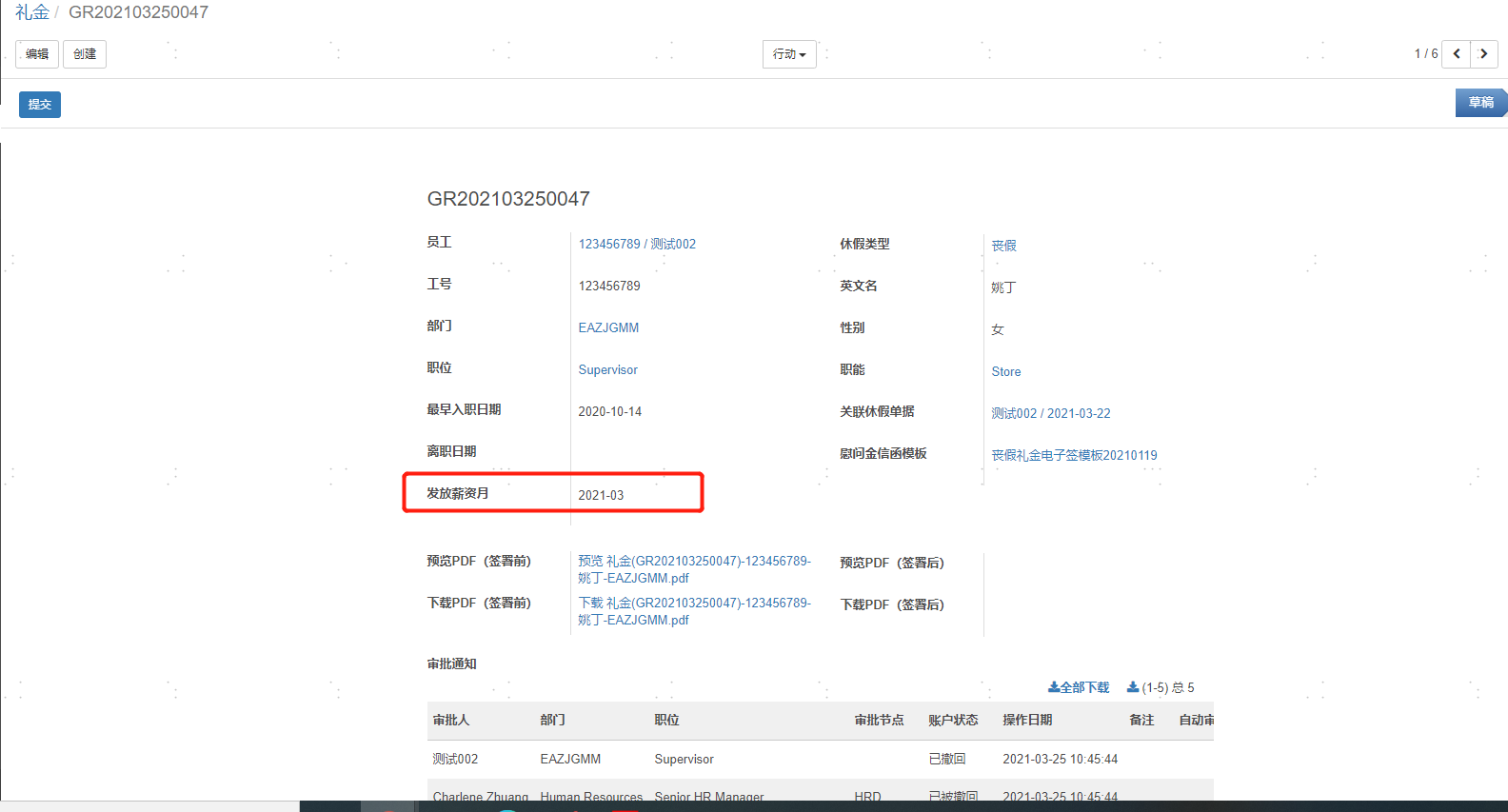Sort table by 操作日期 column header
The image size is (1508, 812).
(x=1026, y=720)
